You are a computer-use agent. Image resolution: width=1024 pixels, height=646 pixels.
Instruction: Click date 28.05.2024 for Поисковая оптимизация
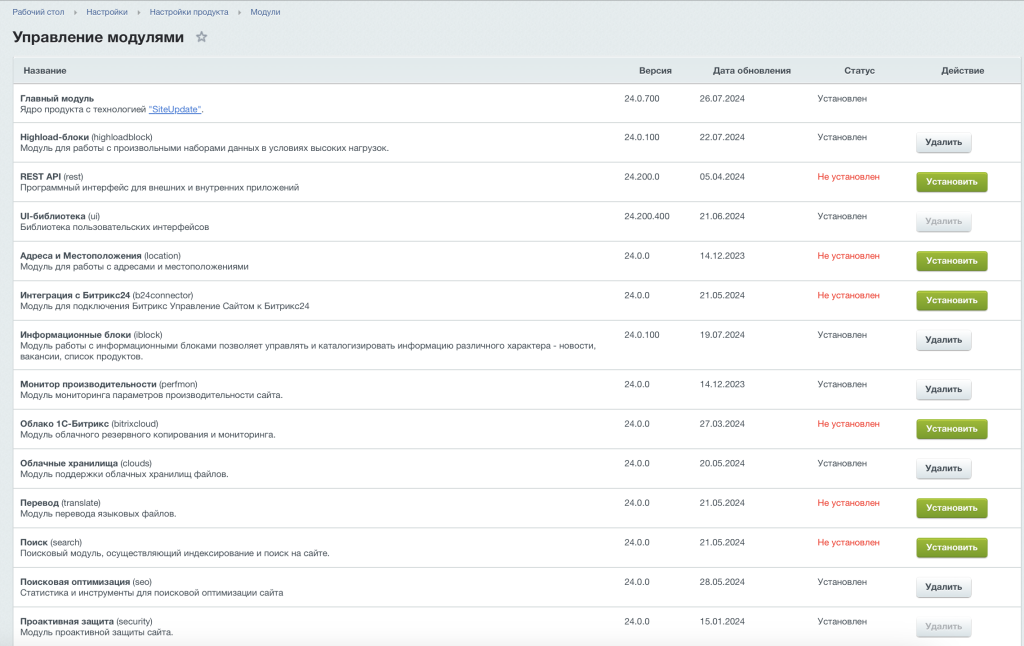coord(722,582)
